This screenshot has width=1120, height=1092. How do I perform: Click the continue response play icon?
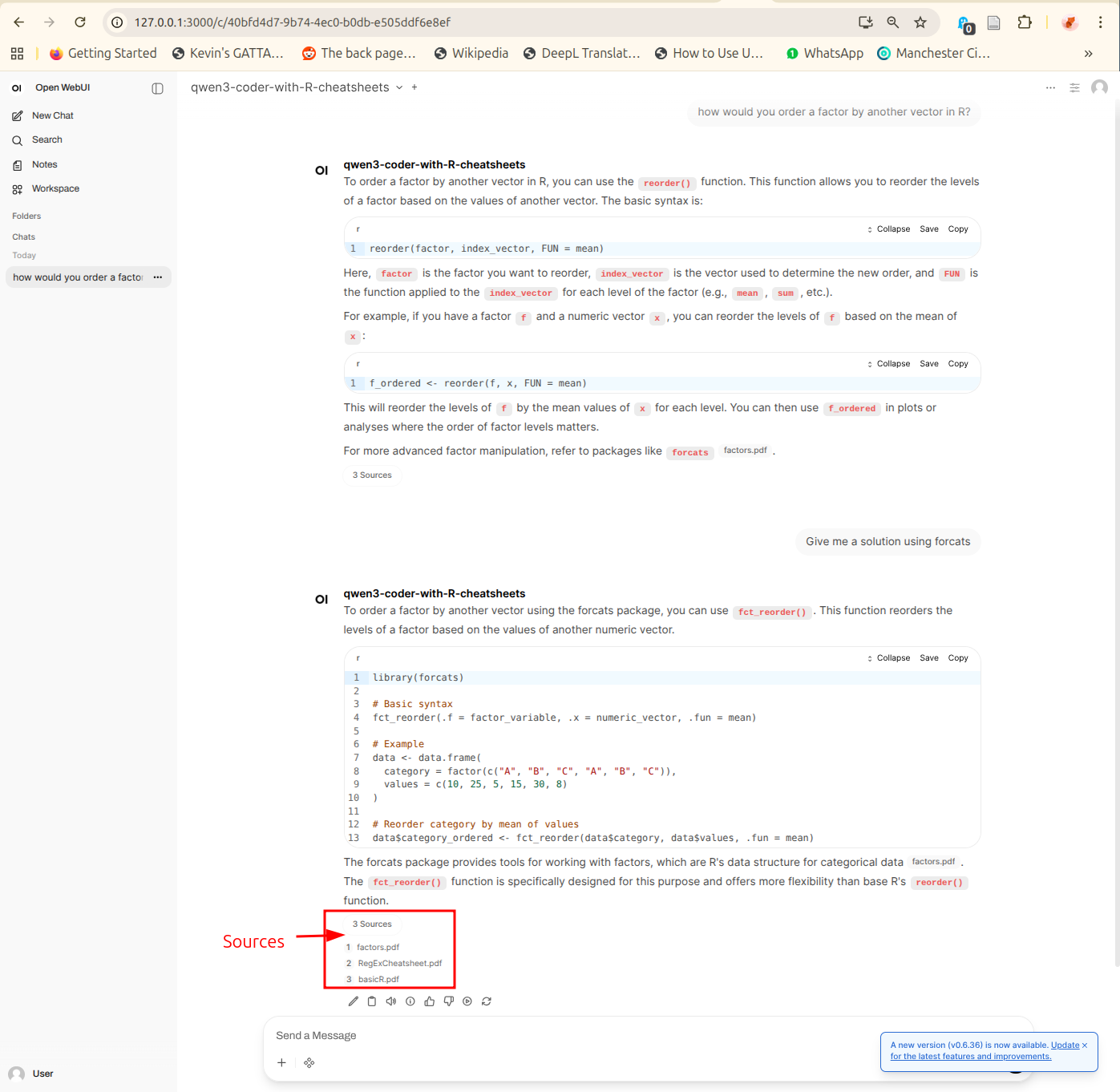click(467, 1001)
